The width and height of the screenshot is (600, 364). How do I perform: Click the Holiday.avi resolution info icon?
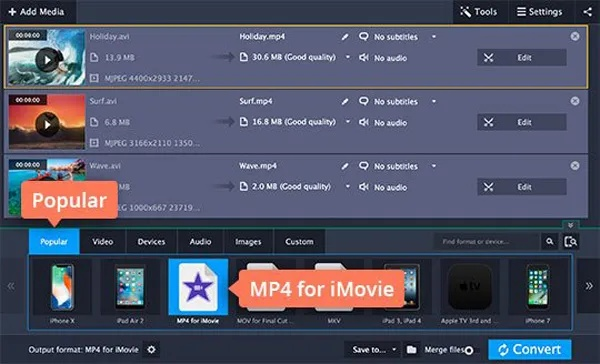pos(94,78)
